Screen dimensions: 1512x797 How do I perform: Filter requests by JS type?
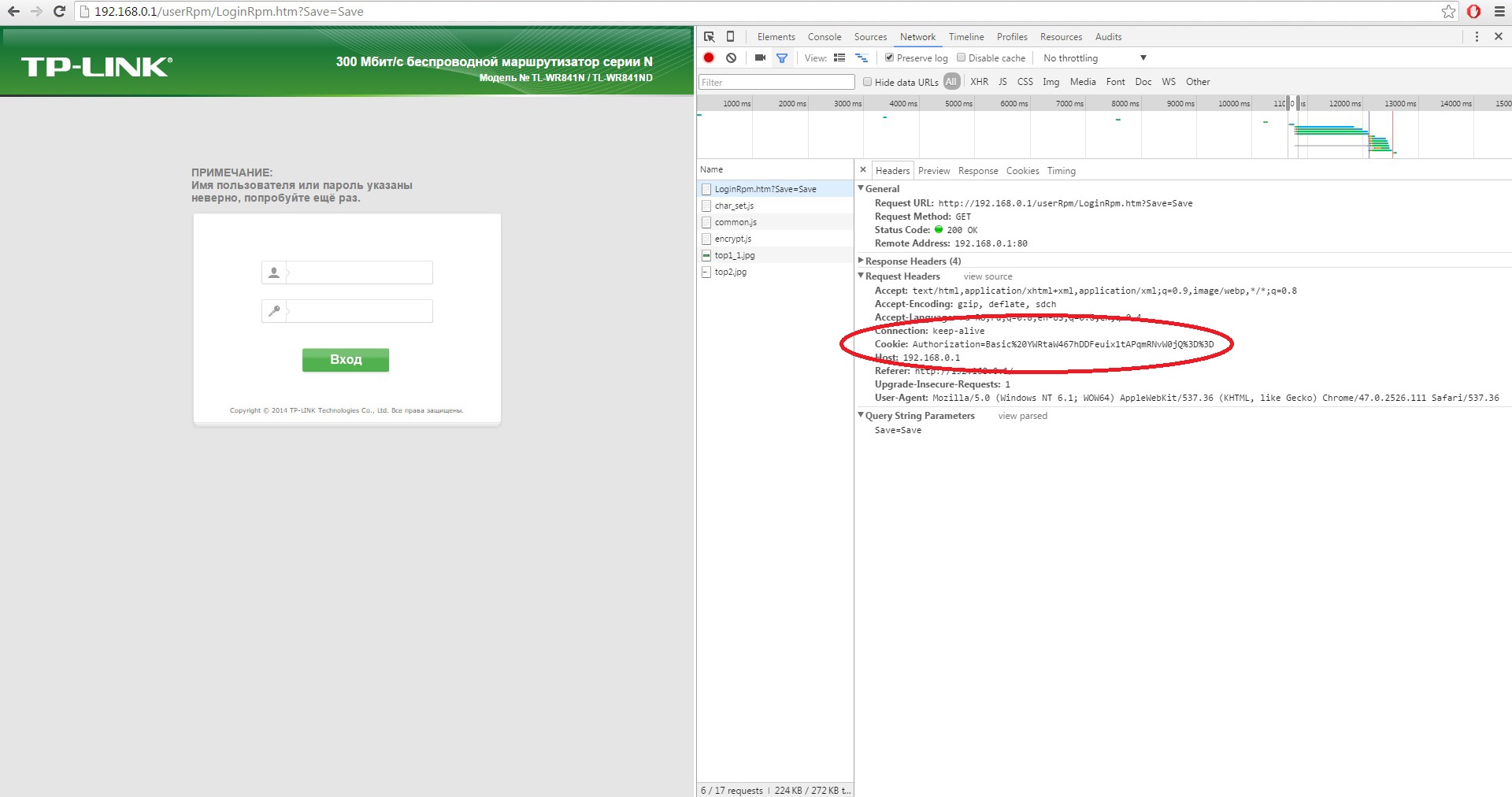coord(1002,82)
